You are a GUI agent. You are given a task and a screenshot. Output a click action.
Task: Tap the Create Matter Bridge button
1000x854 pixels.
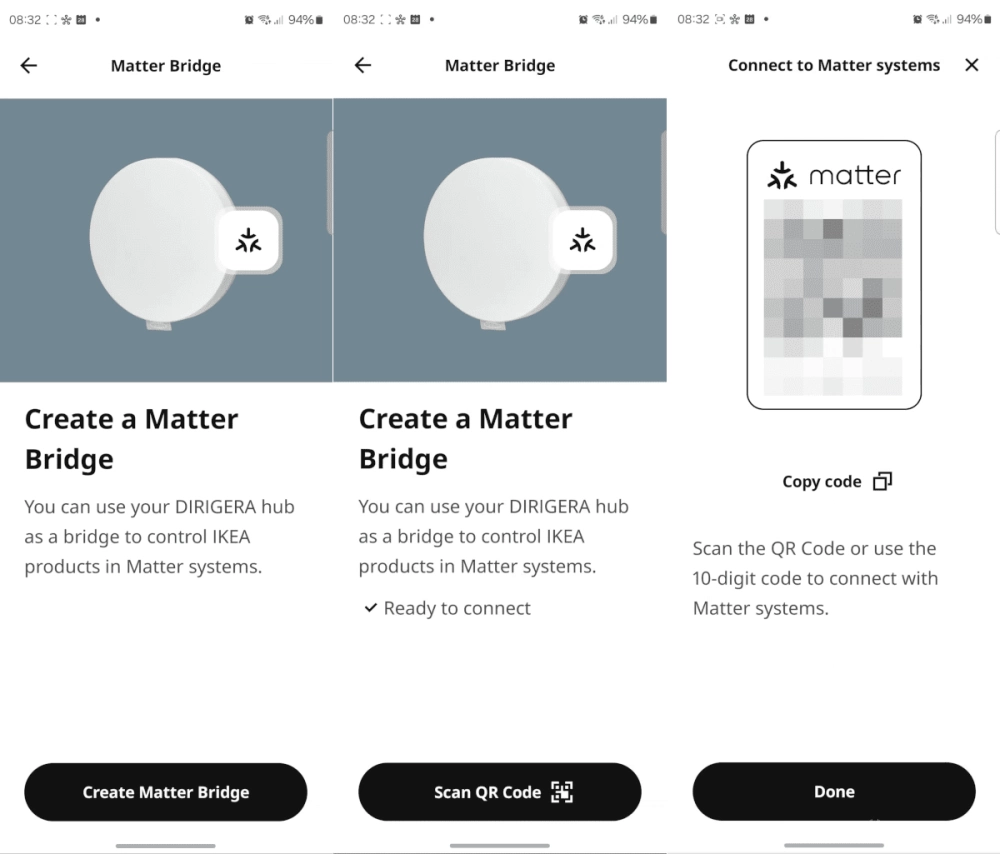click(x=166, y=792)
